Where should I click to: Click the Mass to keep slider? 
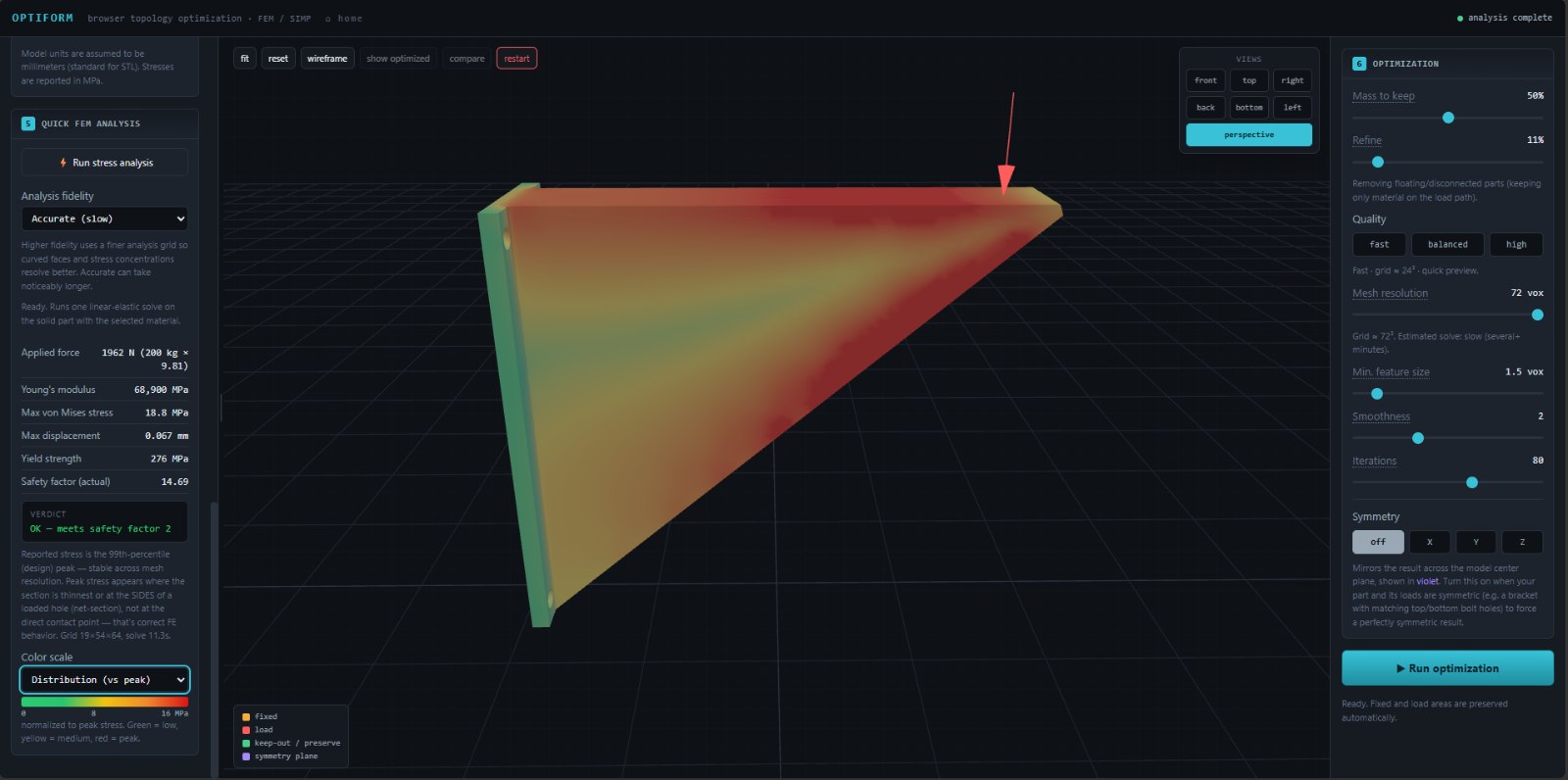pyautogui.click(x=1447, y=118)
